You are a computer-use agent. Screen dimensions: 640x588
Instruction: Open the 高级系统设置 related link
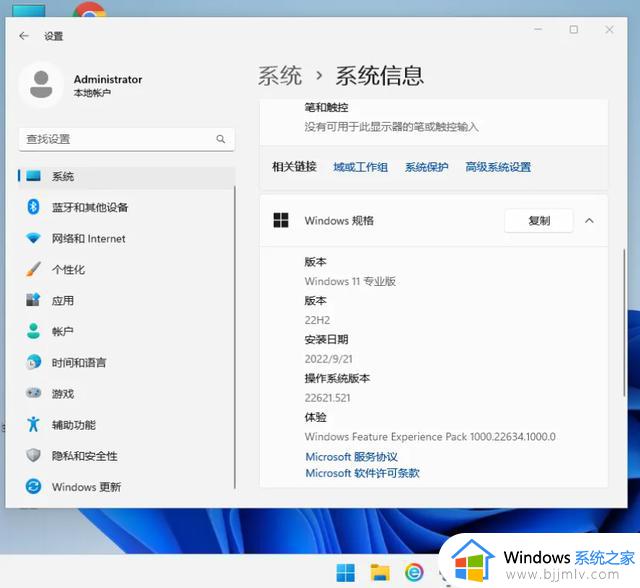pyautogui.click(x=498, y=167)
